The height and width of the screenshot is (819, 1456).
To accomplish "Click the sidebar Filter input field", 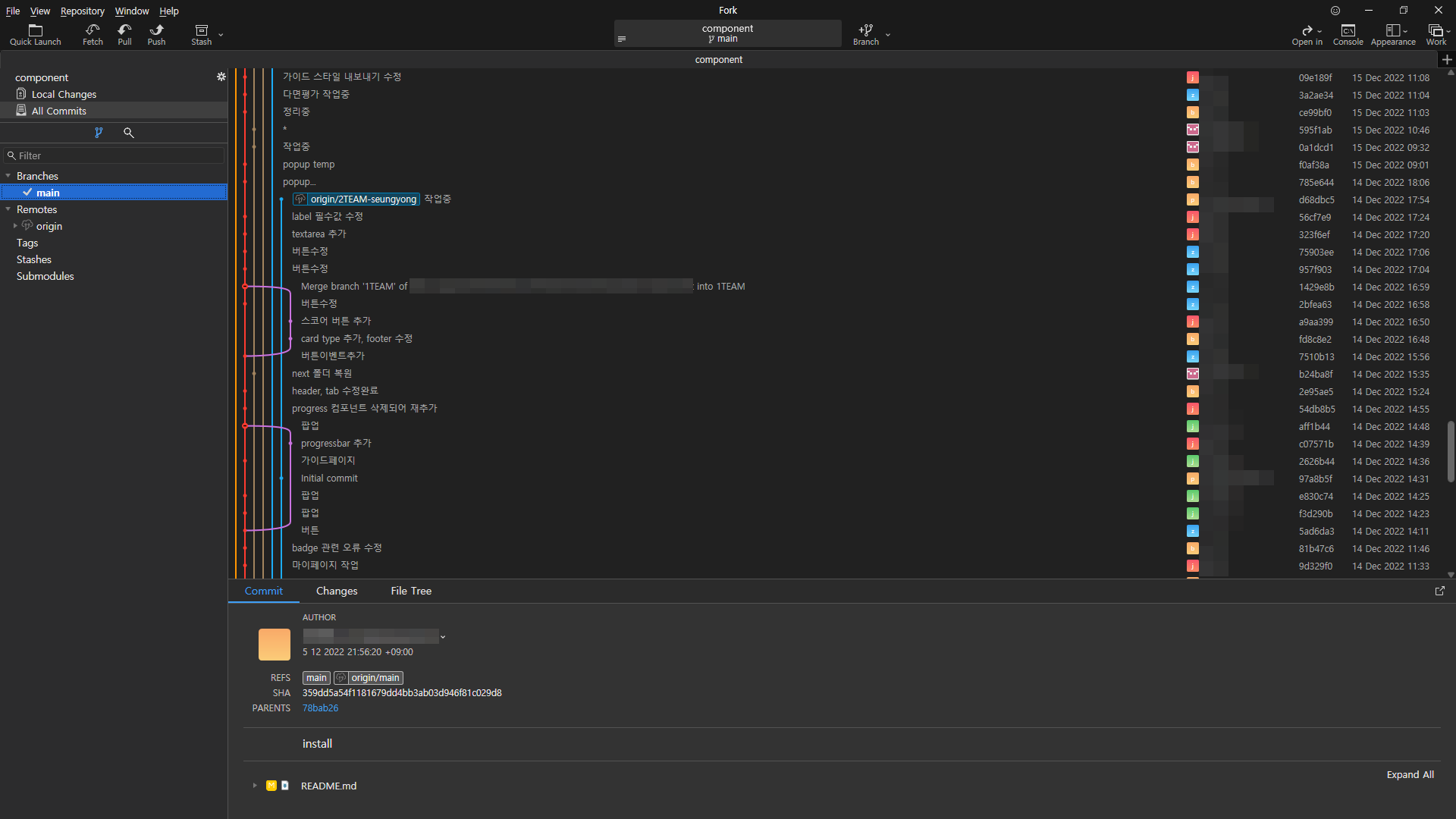I will click(x=118, y=155).
